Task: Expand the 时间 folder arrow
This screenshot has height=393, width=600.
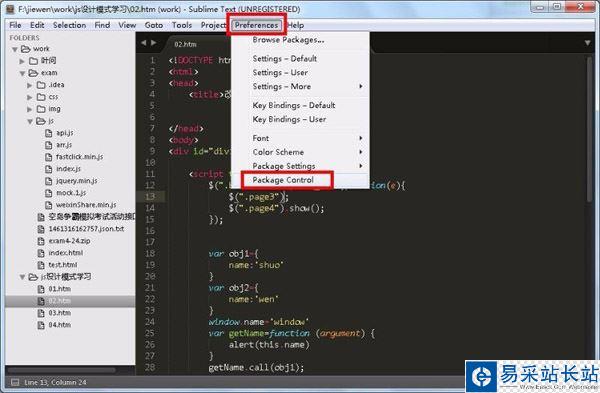Action: point(22,61)
